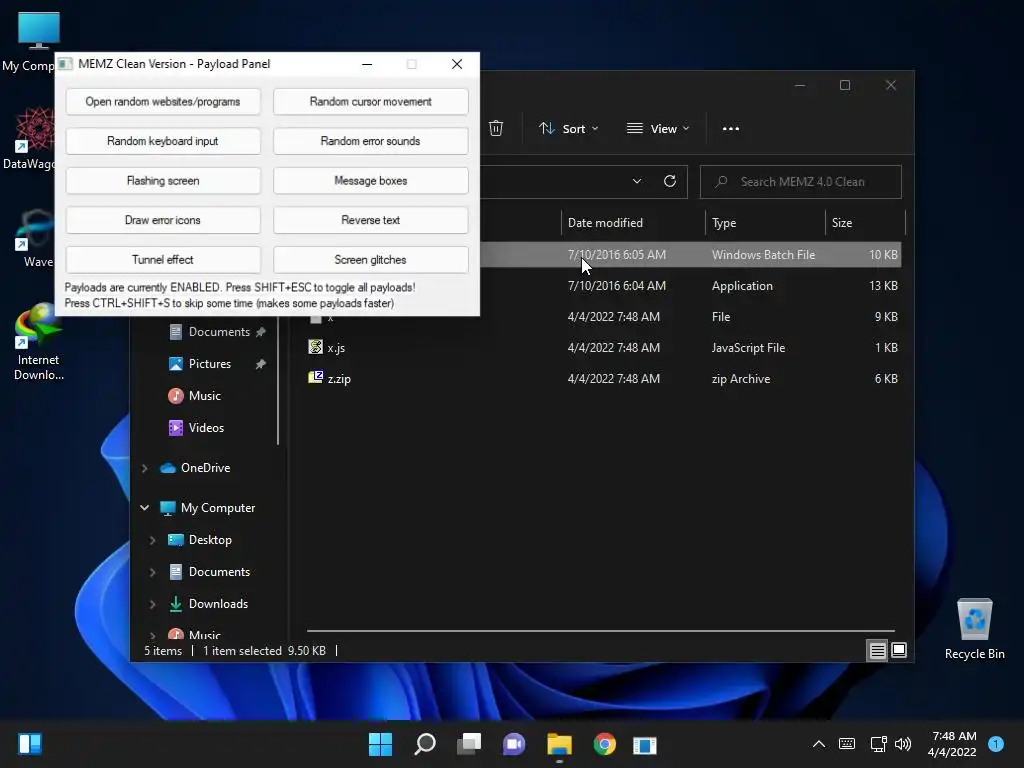Image resolution: width=1024 pixels, height=768 pixels.
Task: Open Task View from taskbar
Action: click(x=469, y=744)
